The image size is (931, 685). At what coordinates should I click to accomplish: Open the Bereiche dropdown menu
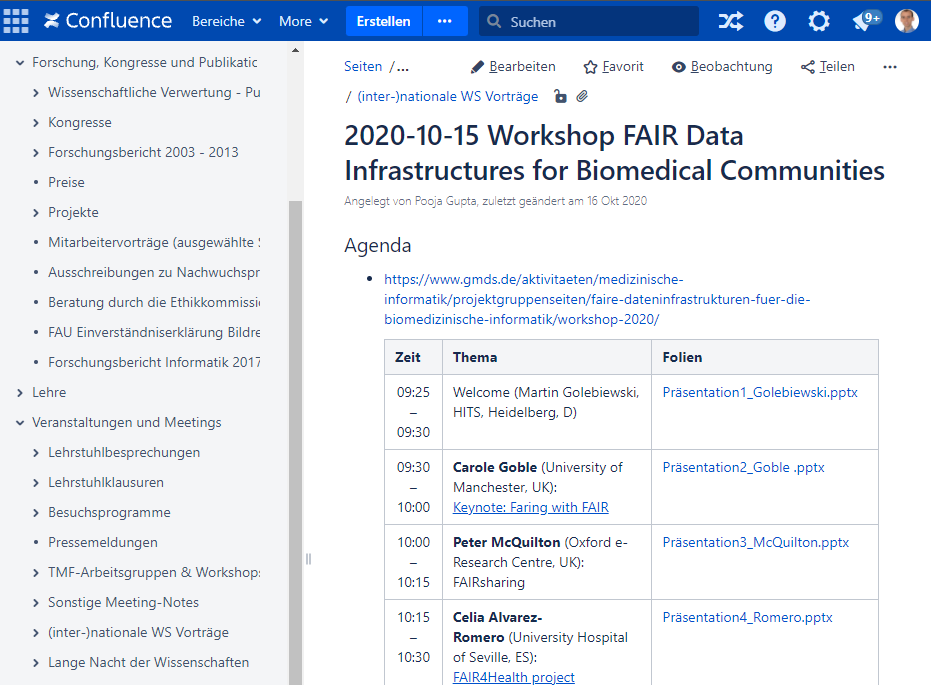click(227, 21)
